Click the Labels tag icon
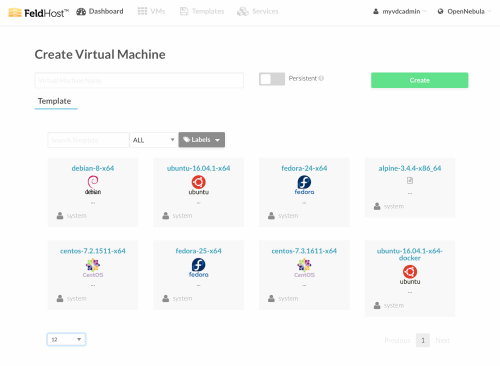Screen dimensions: 500x366 click(187, 140)
